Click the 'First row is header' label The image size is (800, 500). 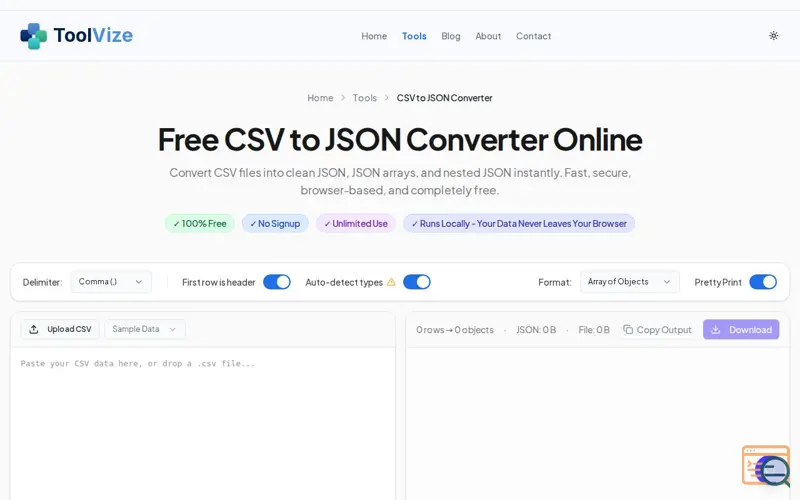218,282
